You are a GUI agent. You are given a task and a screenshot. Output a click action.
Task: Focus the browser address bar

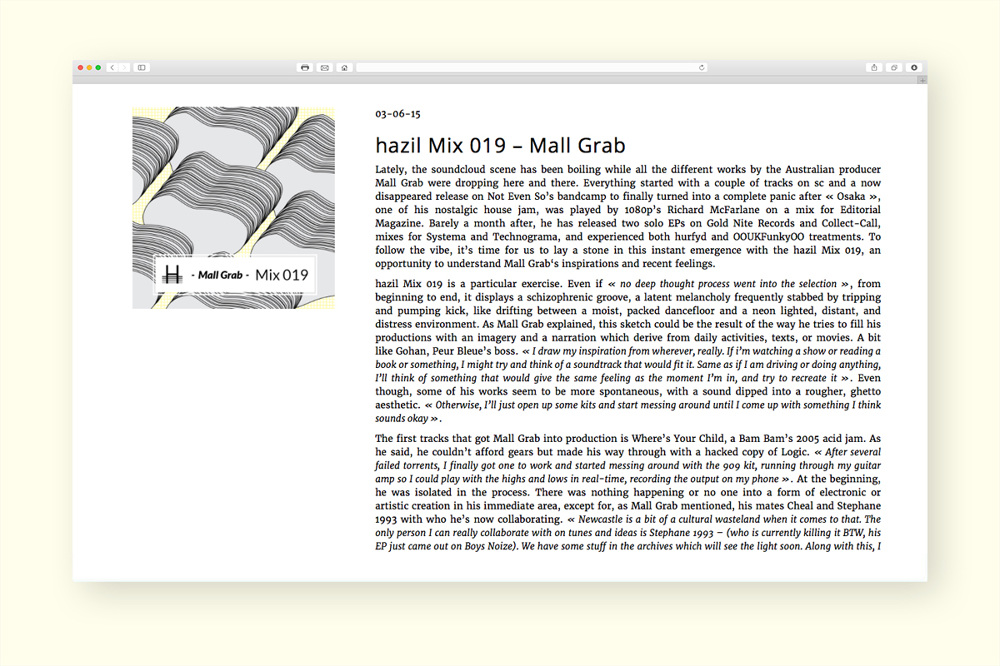tap(530, 68)
